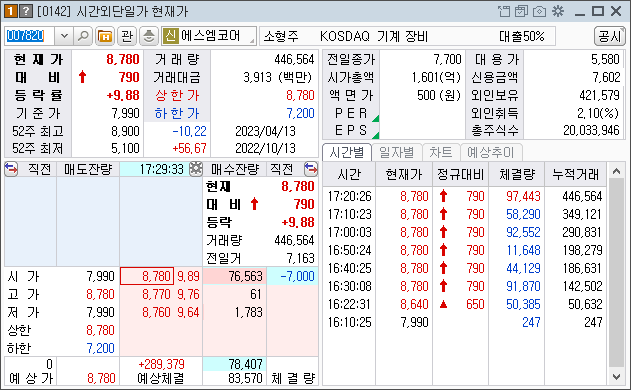Click the stock search magnifier icon
Image resolution: width=631 pixels, height=390 pixels.
tap(83, 36)
